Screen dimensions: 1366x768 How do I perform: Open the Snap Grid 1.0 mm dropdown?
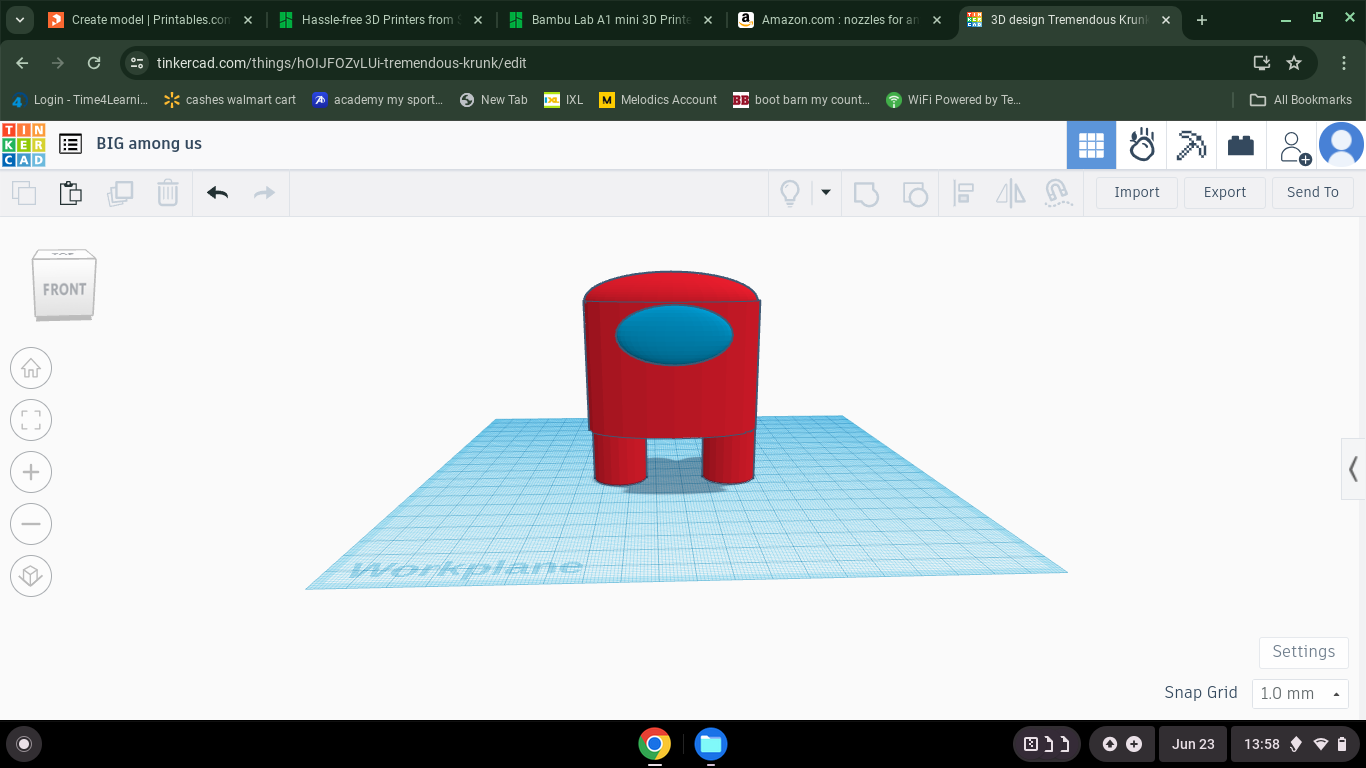click(1300, 693)
